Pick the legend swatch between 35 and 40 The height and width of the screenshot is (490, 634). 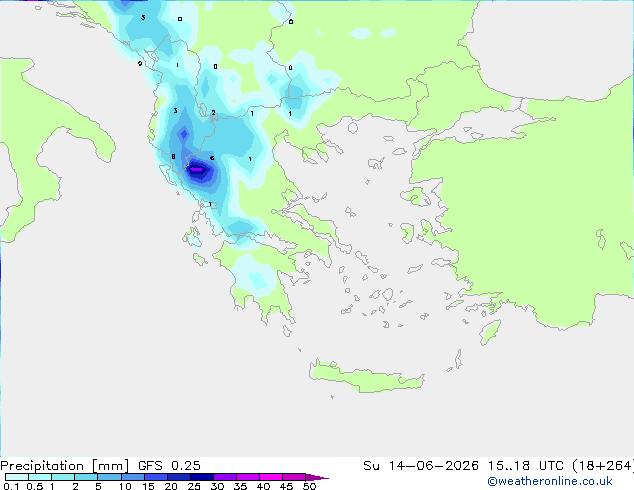[247, 477]
